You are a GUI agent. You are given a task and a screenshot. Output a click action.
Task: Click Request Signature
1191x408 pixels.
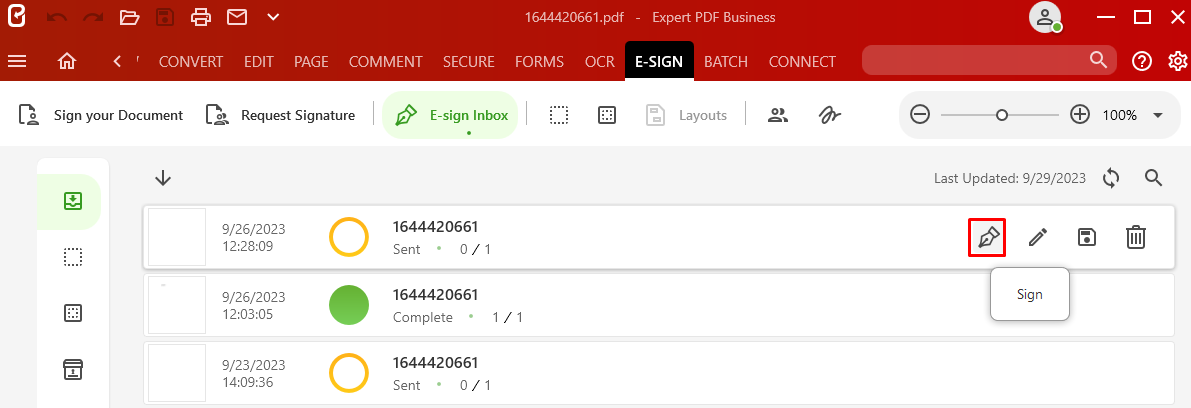tap(280, 115)
